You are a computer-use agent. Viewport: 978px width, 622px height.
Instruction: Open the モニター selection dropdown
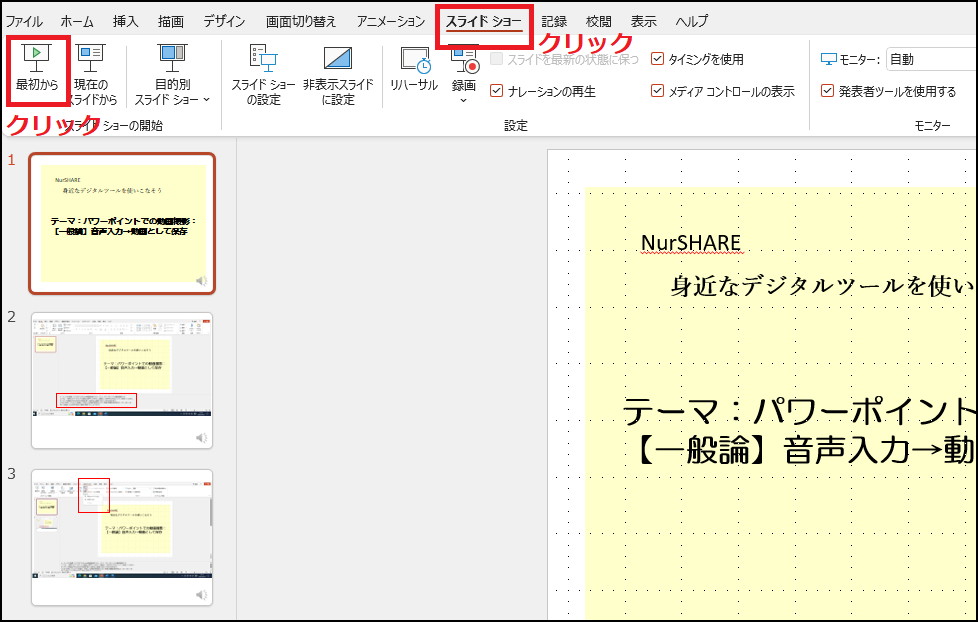(x=931, y=59)
